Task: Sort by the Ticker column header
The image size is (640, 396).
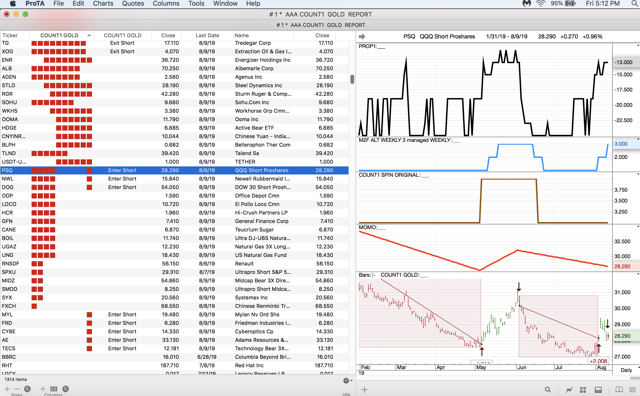Action: [15, 36]
